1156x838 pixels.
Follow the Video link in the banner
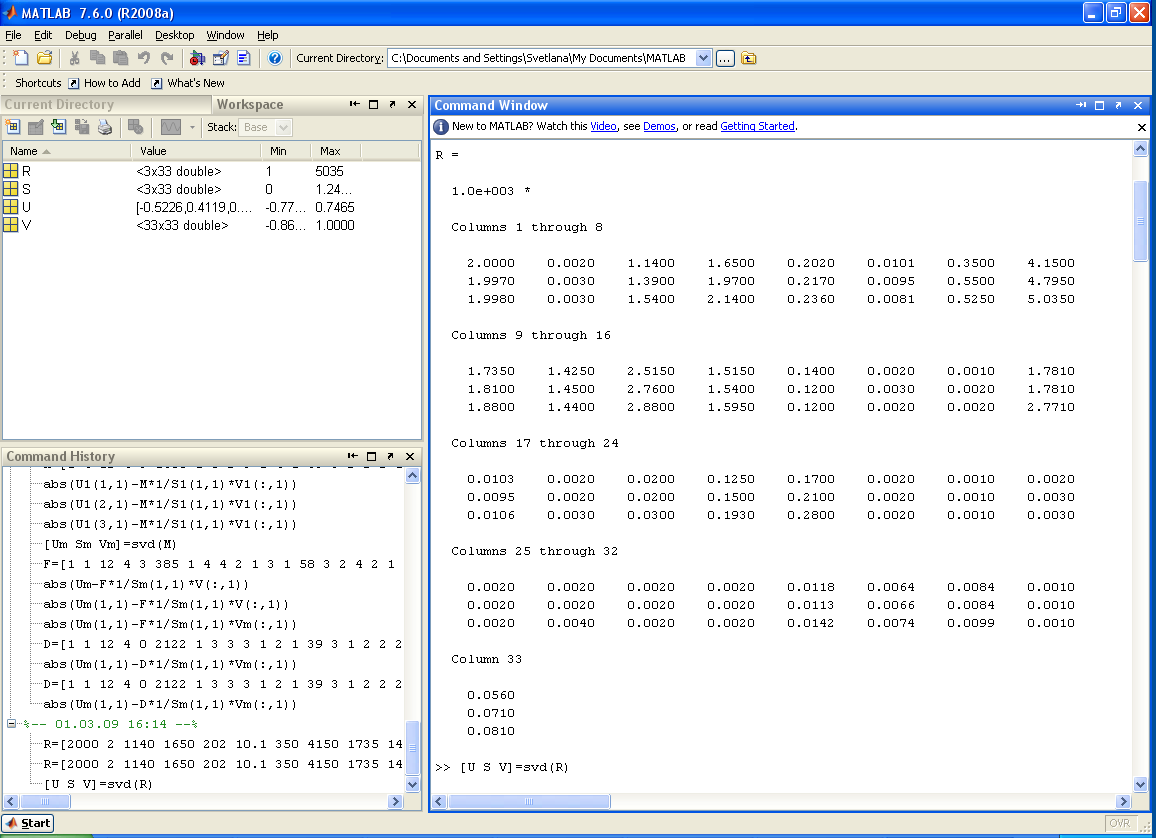pyautogui.click(x=603, y=126)
